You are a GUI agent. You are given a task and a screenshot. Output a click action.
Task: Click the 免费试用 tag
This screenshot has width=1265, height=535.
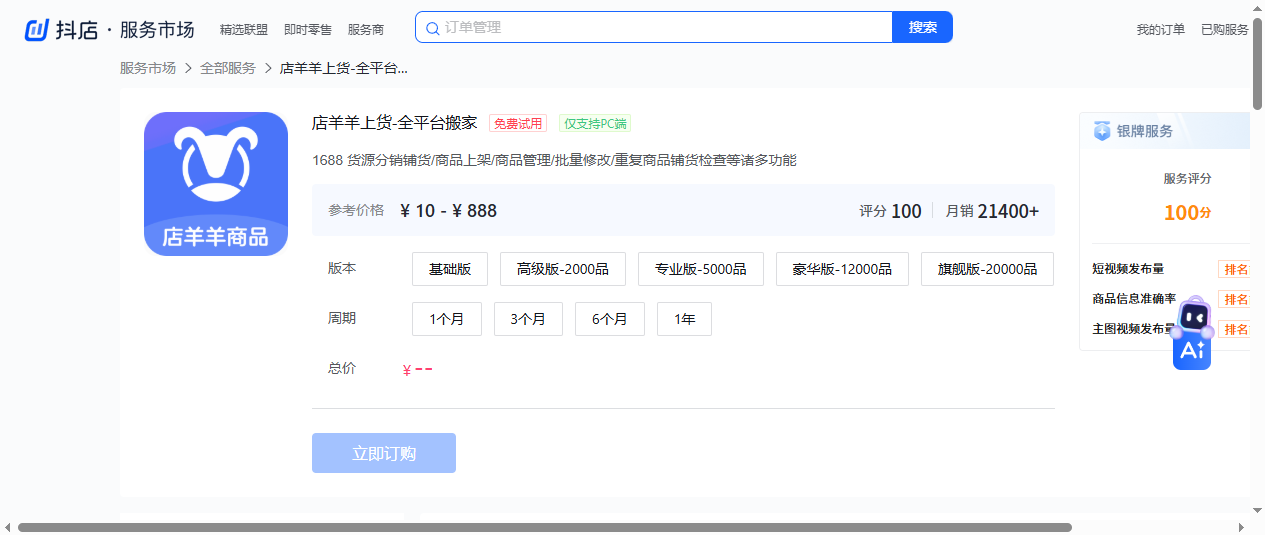(x=518, y=124)
